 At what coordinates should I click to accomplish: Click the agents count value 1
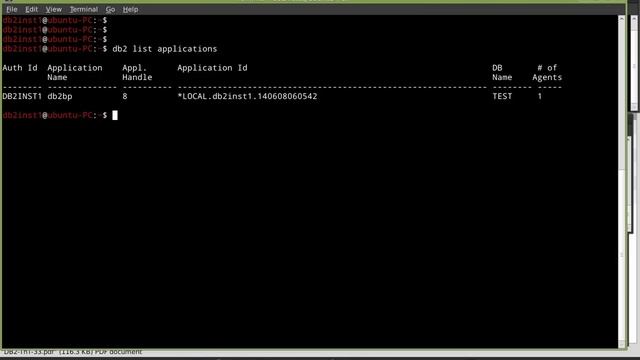(x=540, y=96)
